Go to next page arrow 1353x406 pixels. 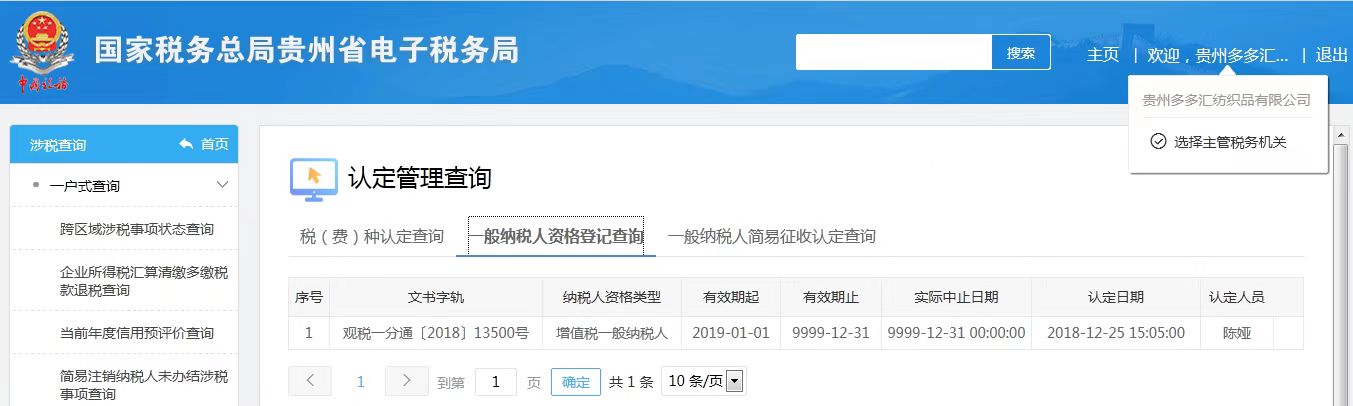pos(406,381)
